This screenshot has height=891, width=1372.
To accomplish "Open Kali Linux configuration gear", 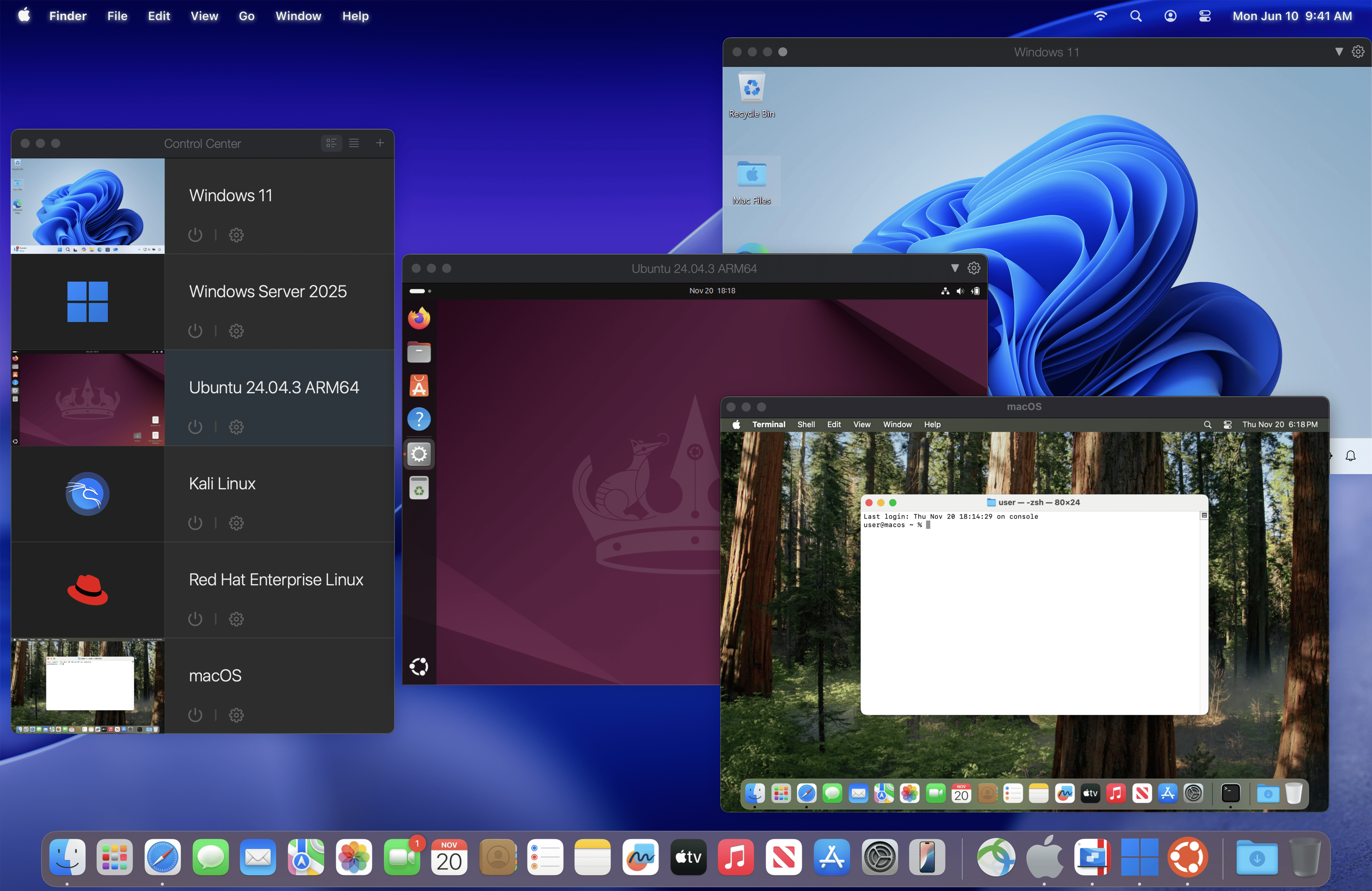I will pyautogui.click(x=236, y=523).
